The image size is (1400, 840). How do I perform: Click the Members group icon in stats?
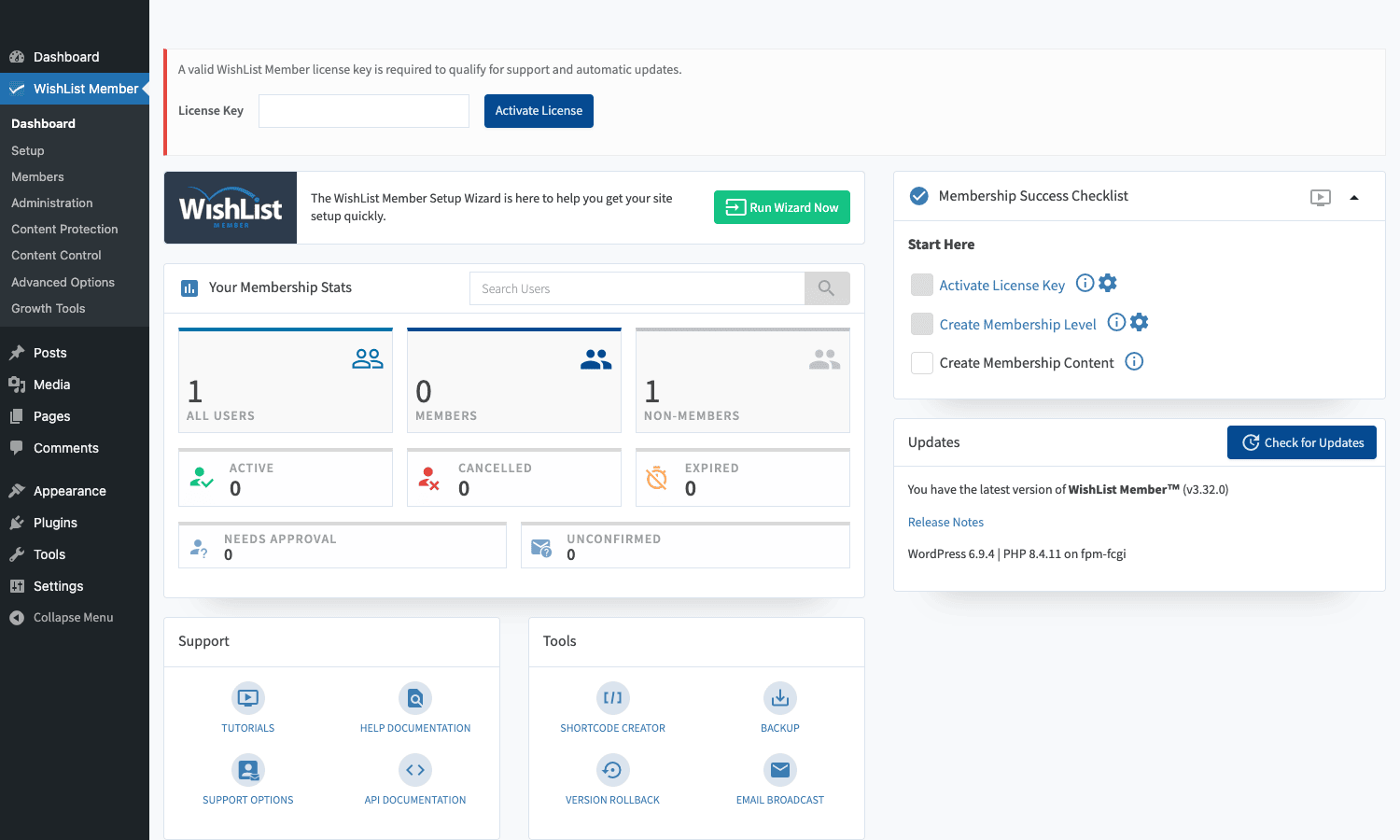coord(596,358)
